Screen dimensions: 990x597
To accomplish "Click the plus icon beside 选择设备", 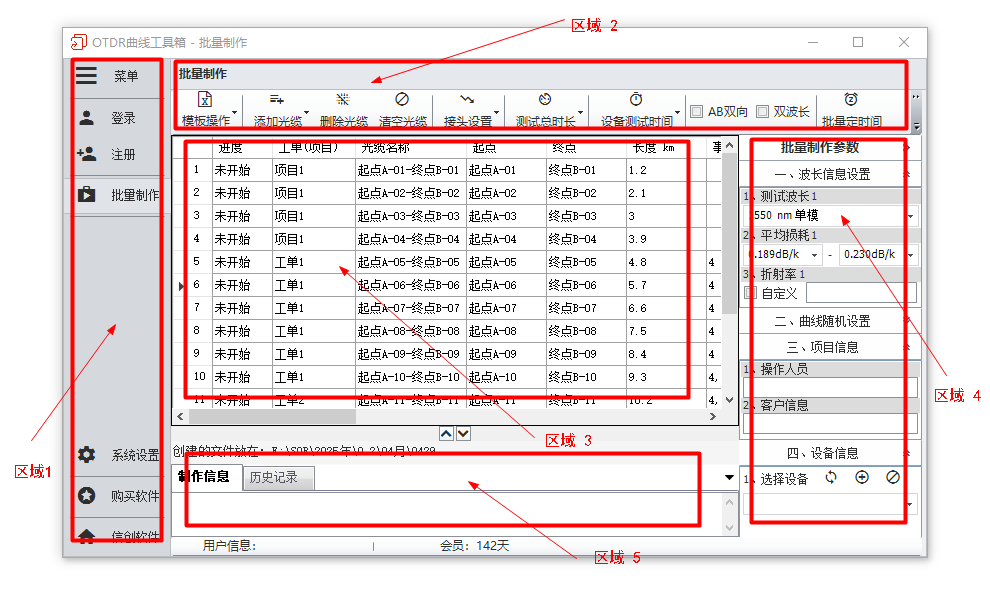I will (x=862, y=478).
